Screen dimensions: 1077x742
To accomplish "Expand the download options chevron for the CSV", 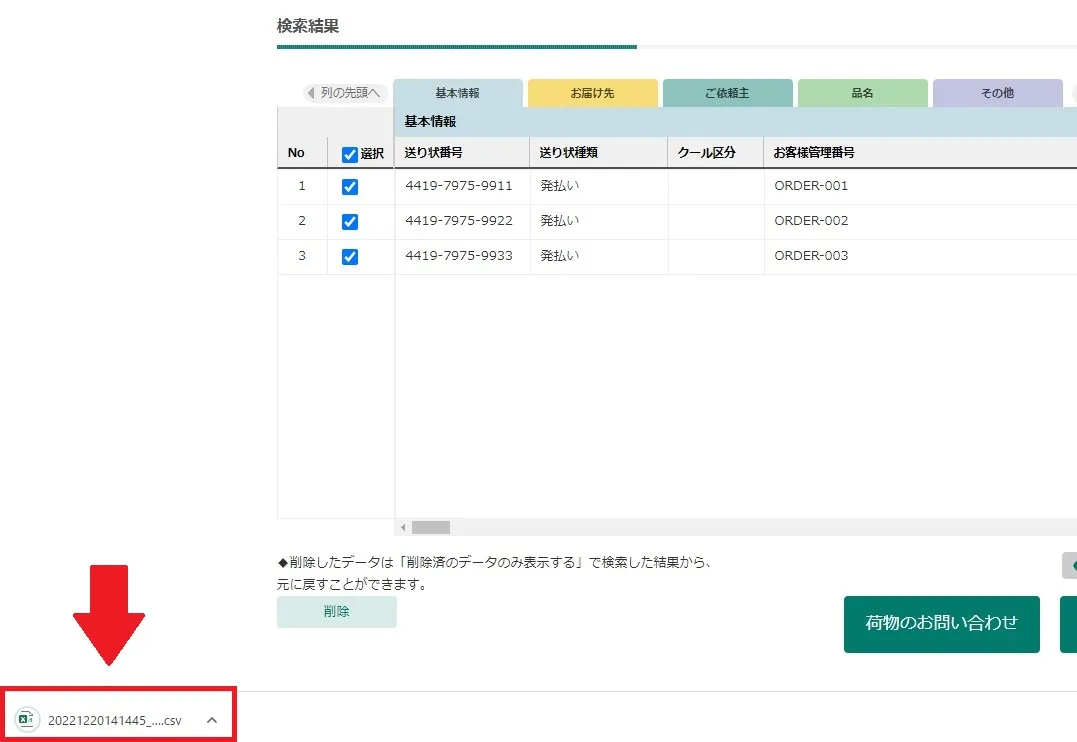I will click(x=211, y=720).
